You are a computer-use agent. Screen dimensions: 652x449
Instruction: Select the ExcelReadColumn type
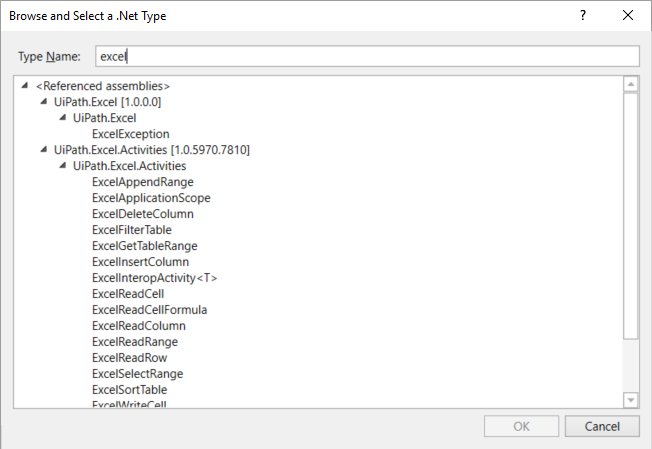139,326
